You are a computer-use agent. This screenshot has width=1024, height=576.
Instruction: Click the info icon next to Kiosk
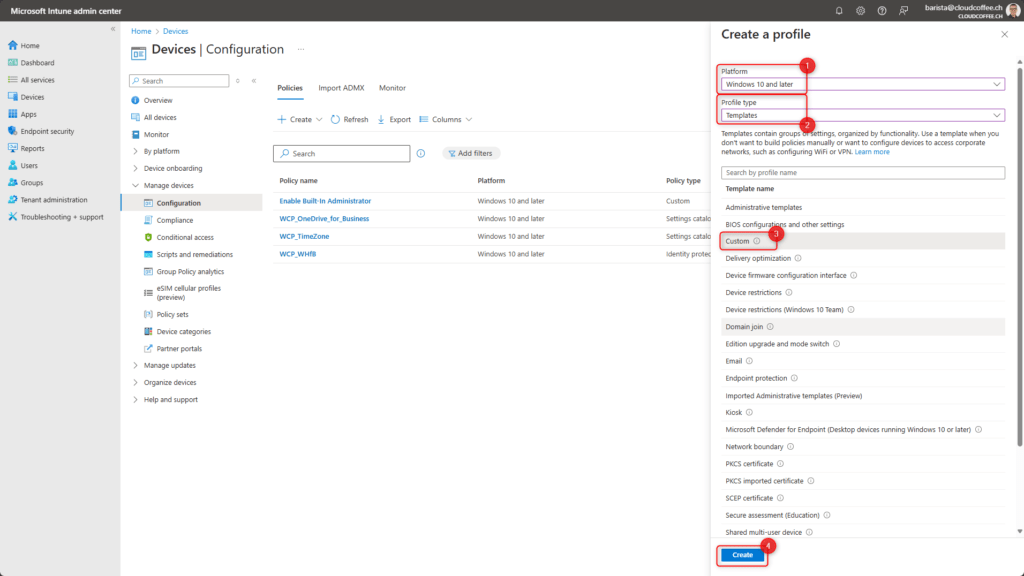tap(750, 413)
